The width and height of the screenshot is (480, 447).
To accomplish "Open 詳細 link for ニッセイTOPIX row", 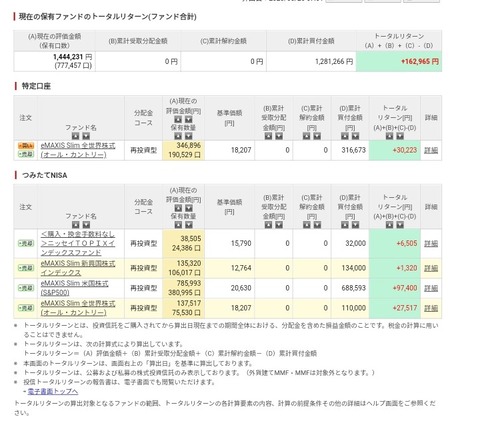I will pyautogui.click(x=431, y=244).
